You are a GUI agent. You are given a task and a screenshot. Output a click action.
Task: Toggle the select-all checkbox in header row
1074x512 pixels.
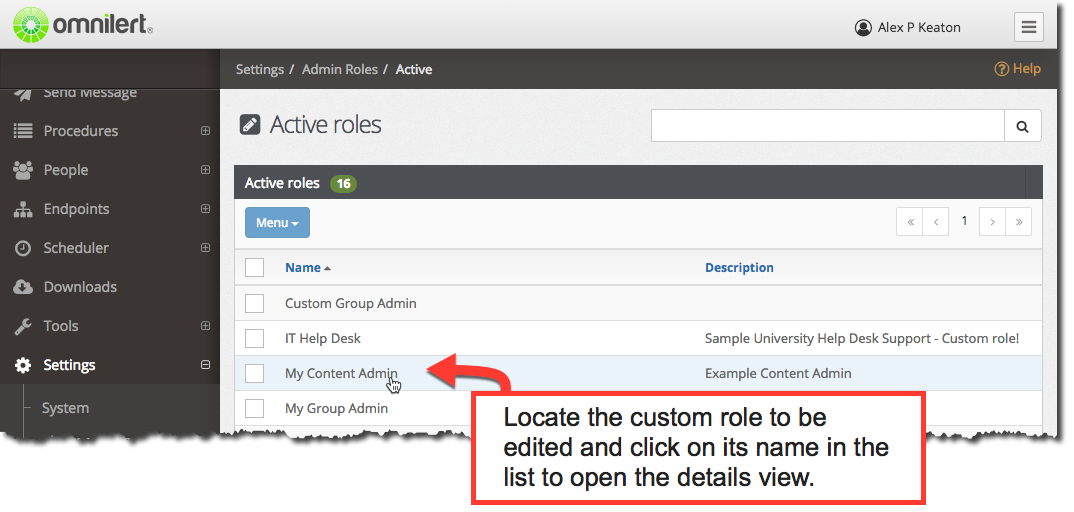click(255, 268)
